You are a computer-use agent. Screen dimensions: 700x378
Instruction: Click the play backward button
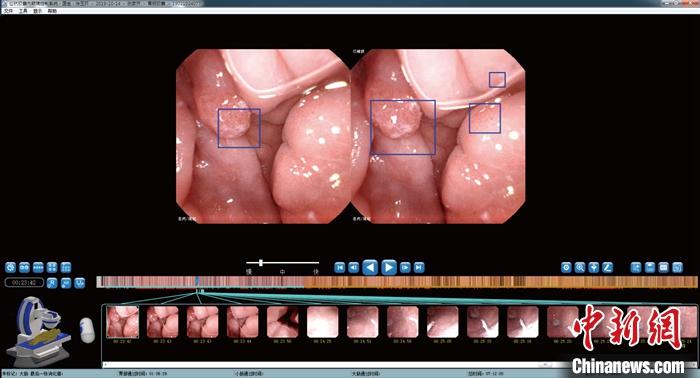(x=370, y=267)
